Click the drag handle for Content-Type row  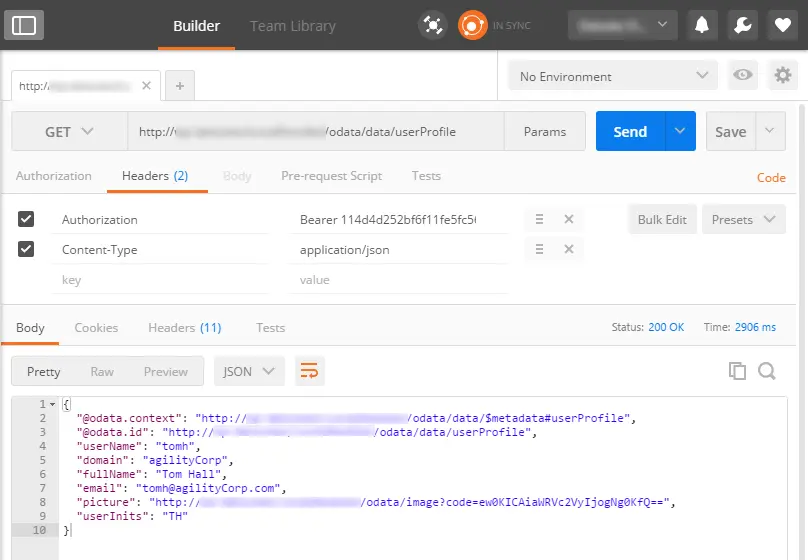pyautogui.click(x=539, y=249)
